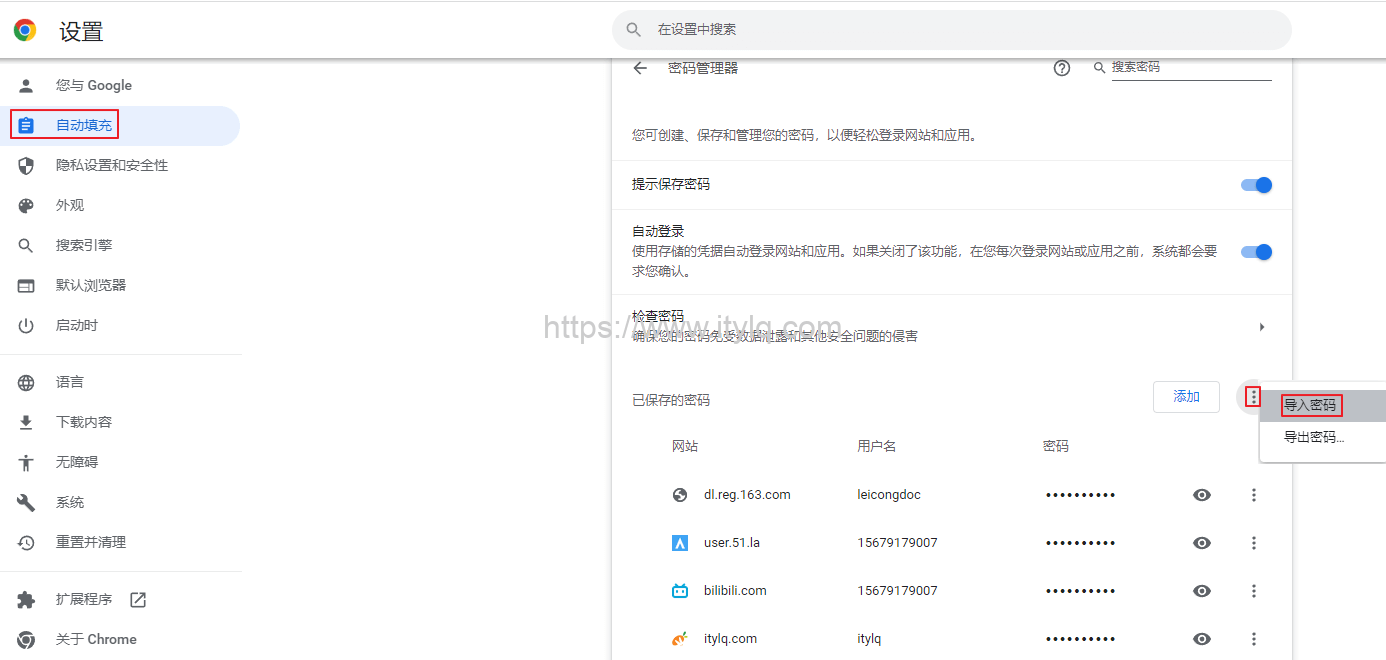
Task: Click the 下载内容 download icon
Action: [x=26, y=423]
